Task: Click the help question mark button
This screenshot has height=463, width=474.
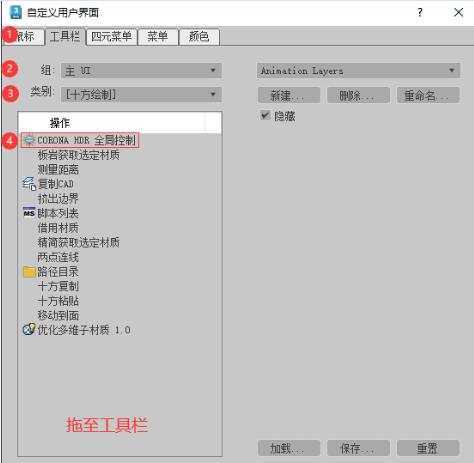Action: pos(420,13)
